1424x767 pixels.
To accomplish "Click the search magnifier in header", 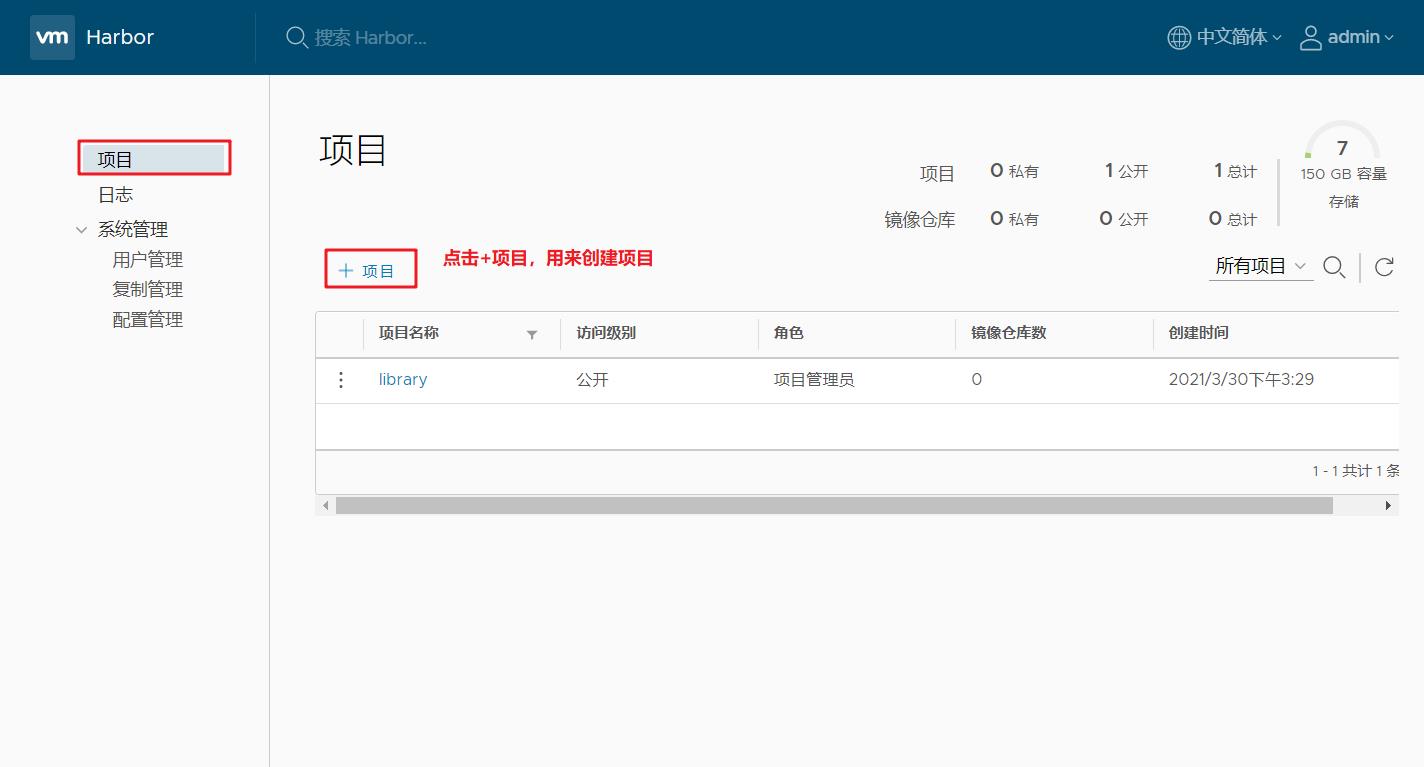I will 296,38.
